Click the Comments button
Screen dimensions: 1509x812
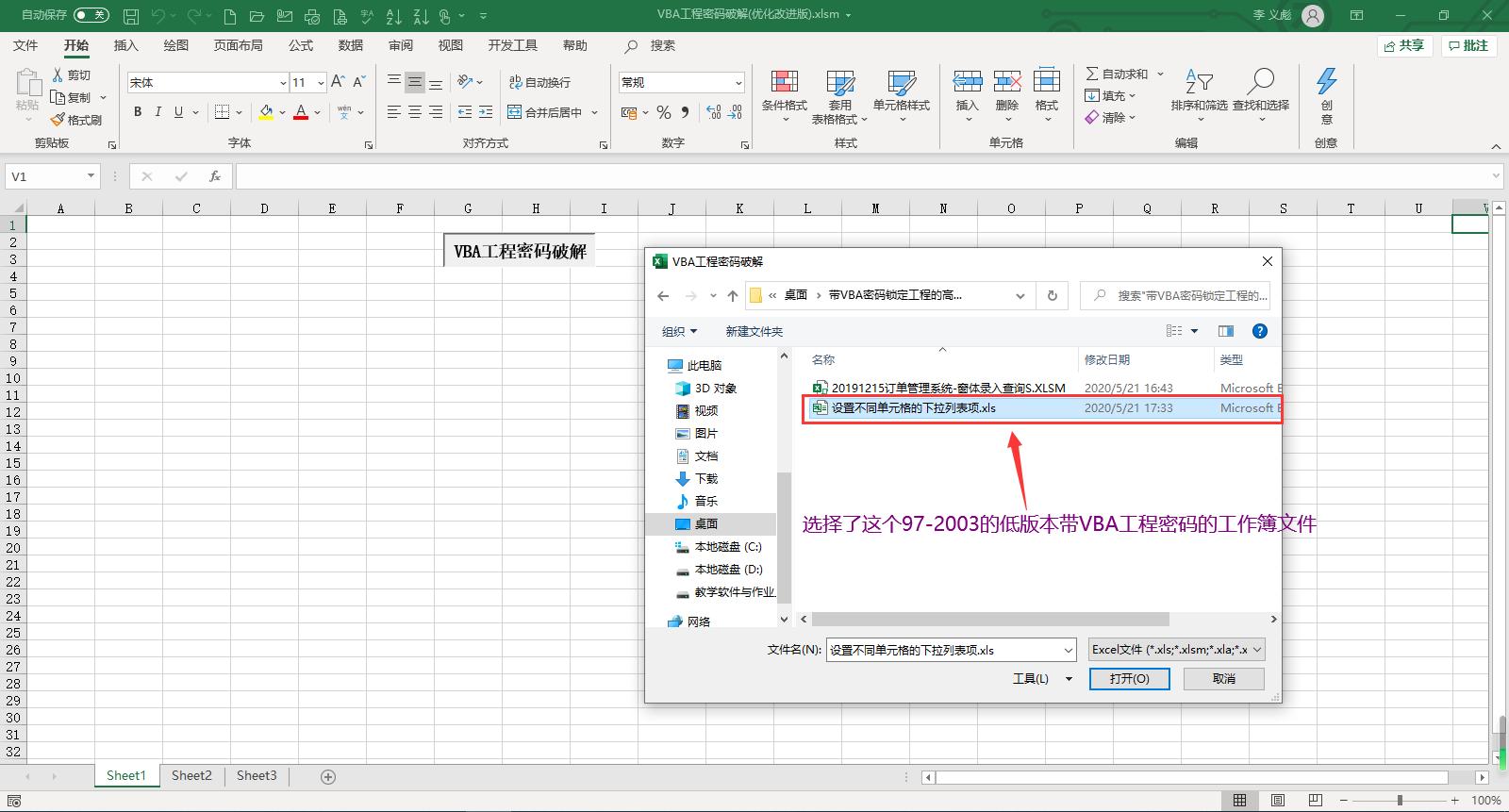(1468, 45)
